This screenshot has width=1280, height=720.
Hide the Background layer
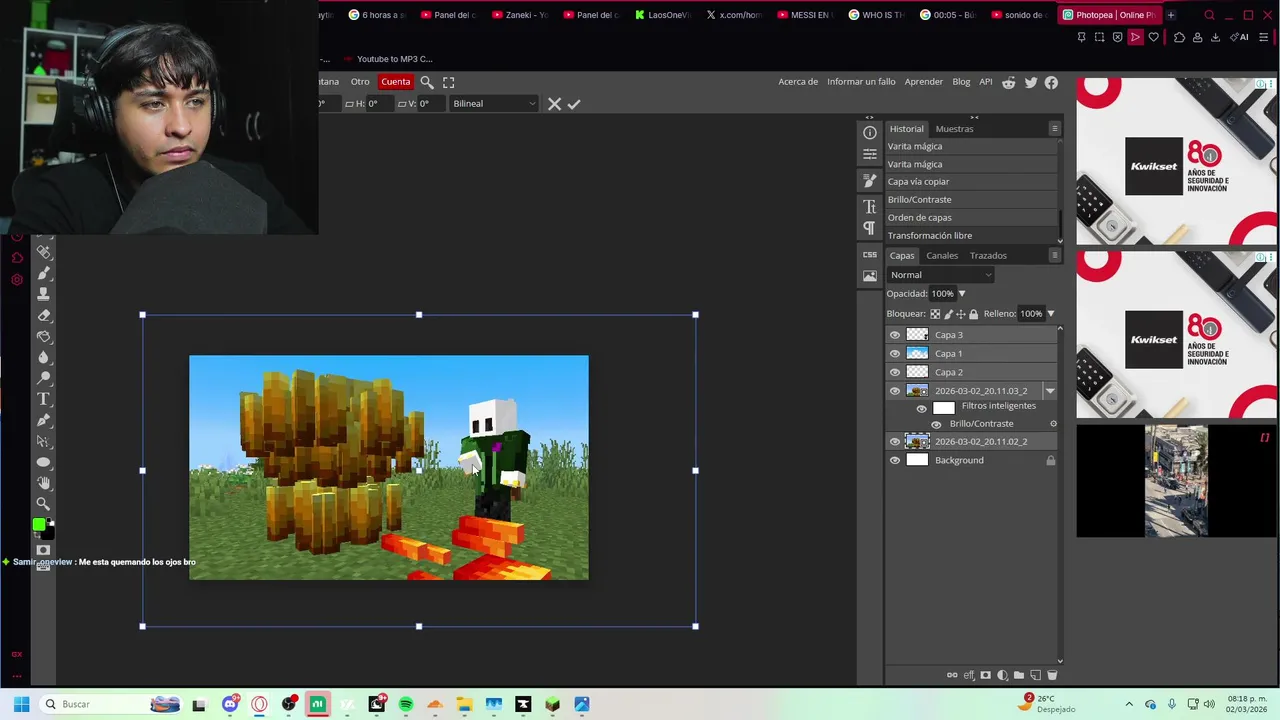tap(895, 460)
